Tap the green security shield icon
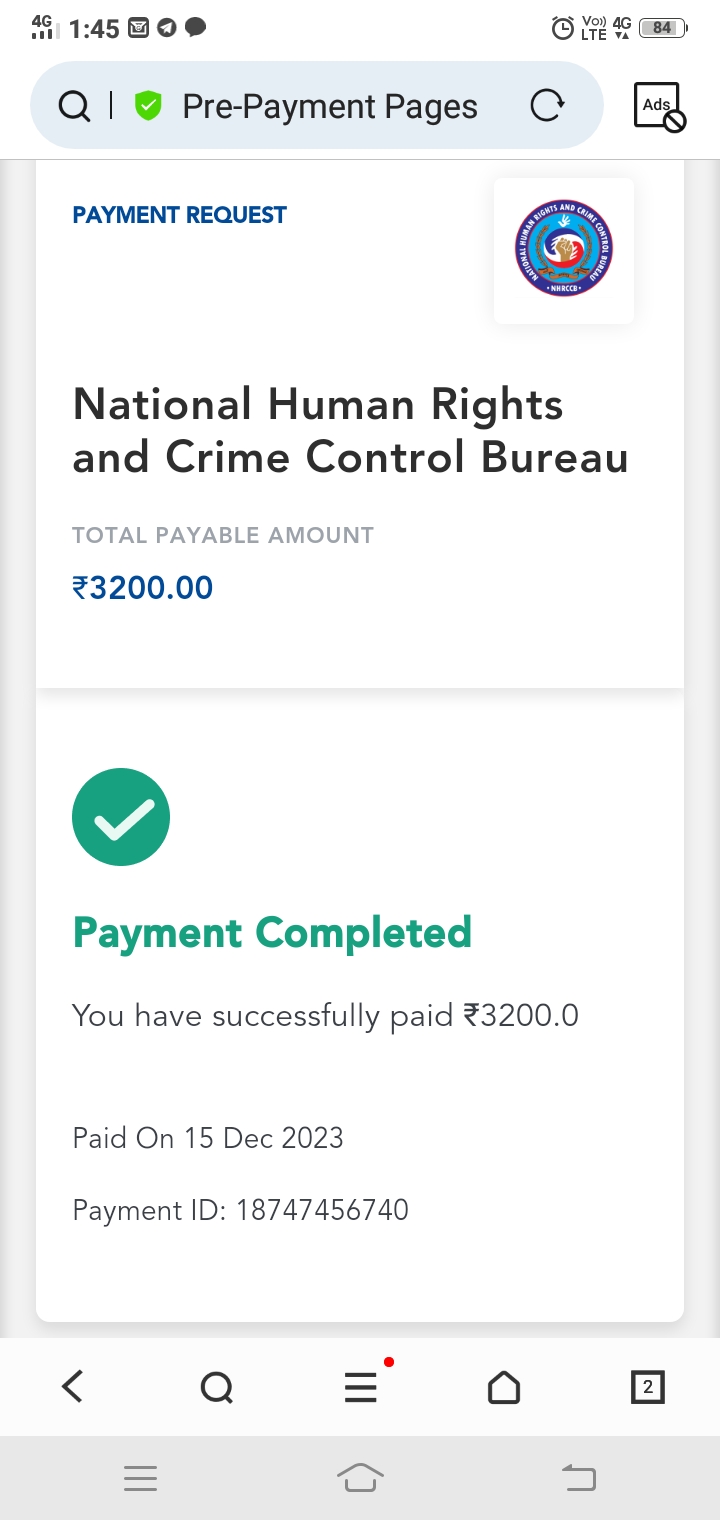This screenshot has height=1520, width=720. pyautogui.click(x=148, y=106)
